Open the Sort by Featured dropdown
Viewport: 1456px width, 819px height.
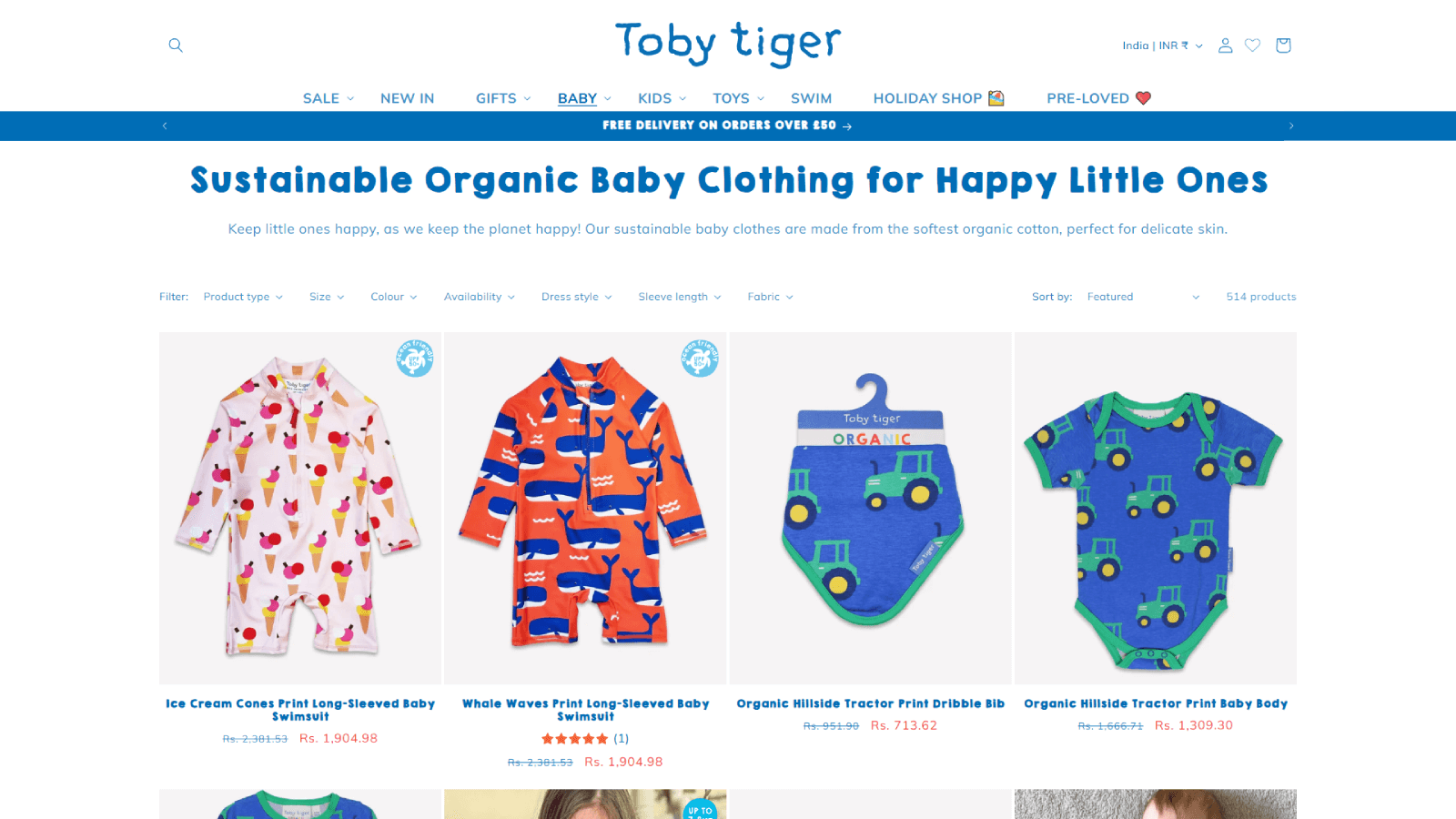point(1143,297)
